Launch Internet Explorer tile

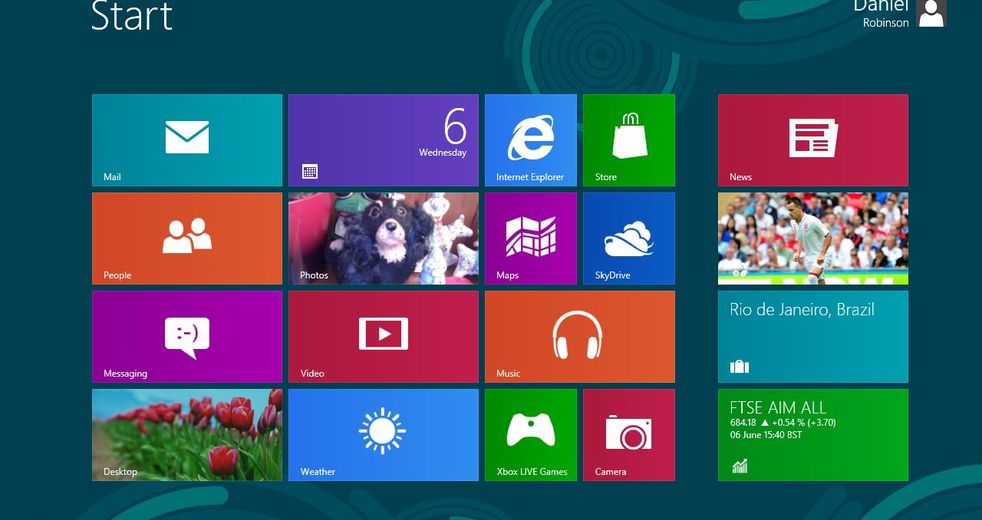(530, 140)
